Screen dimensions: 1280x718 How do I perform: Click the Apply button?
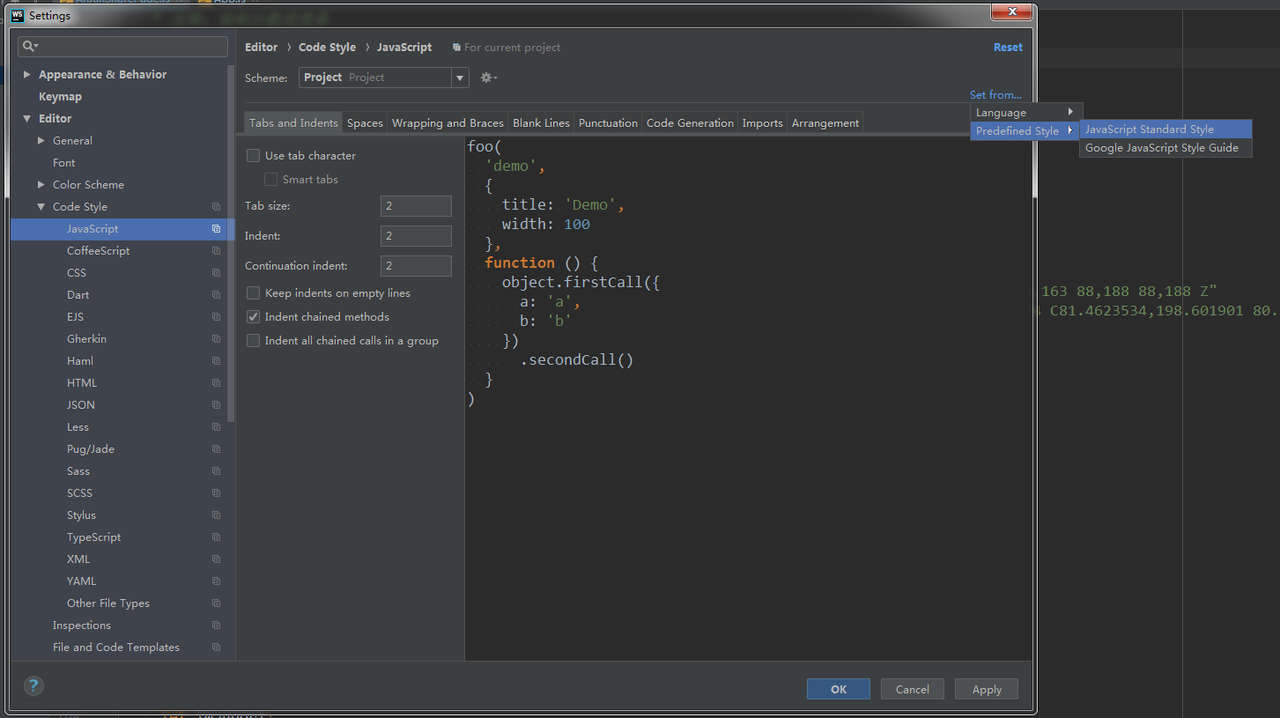(x=987, y=689)
